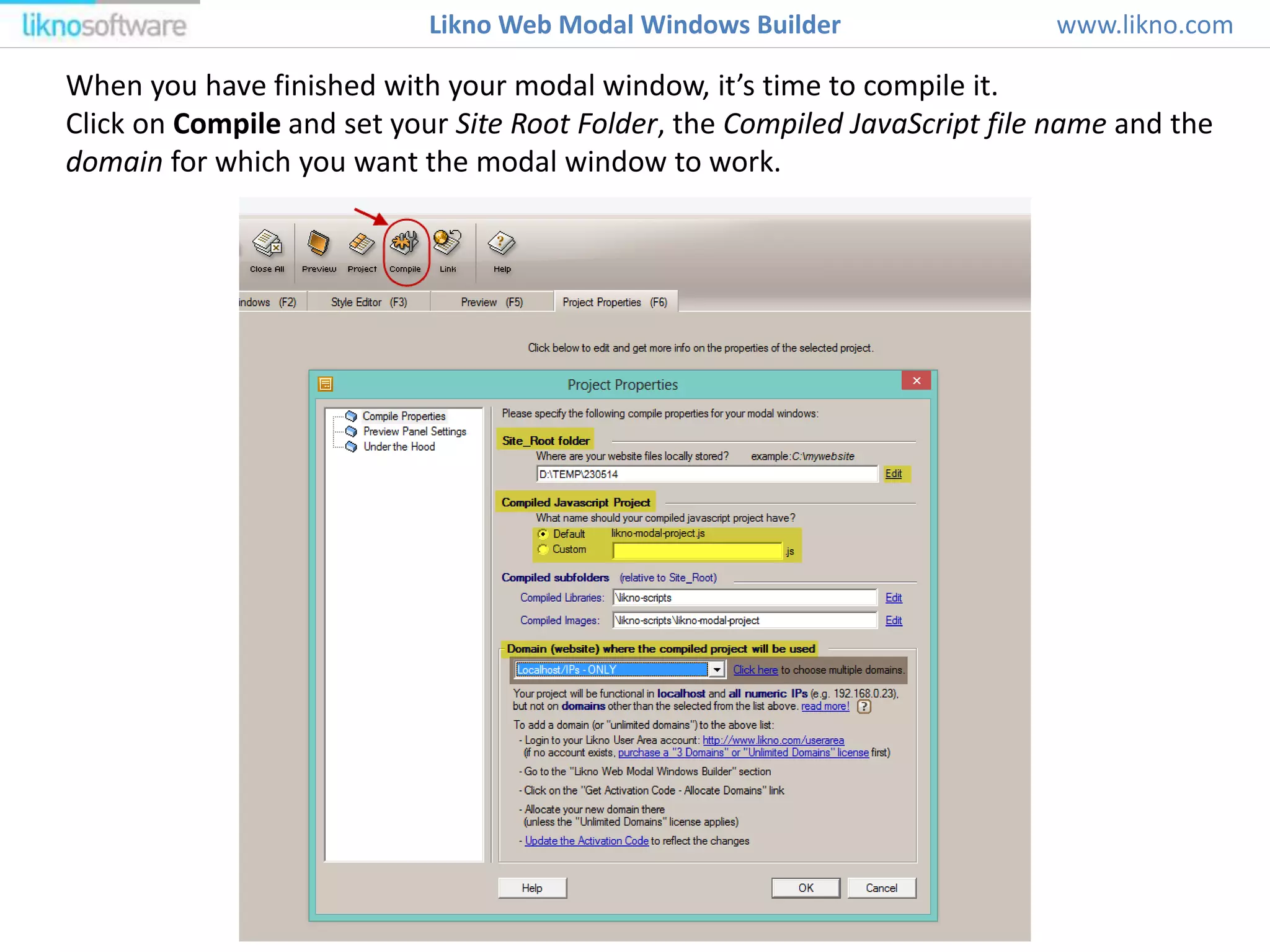Switch to the Style Editor (F3) tab
1270x952 pixels.
click(369, 302)
